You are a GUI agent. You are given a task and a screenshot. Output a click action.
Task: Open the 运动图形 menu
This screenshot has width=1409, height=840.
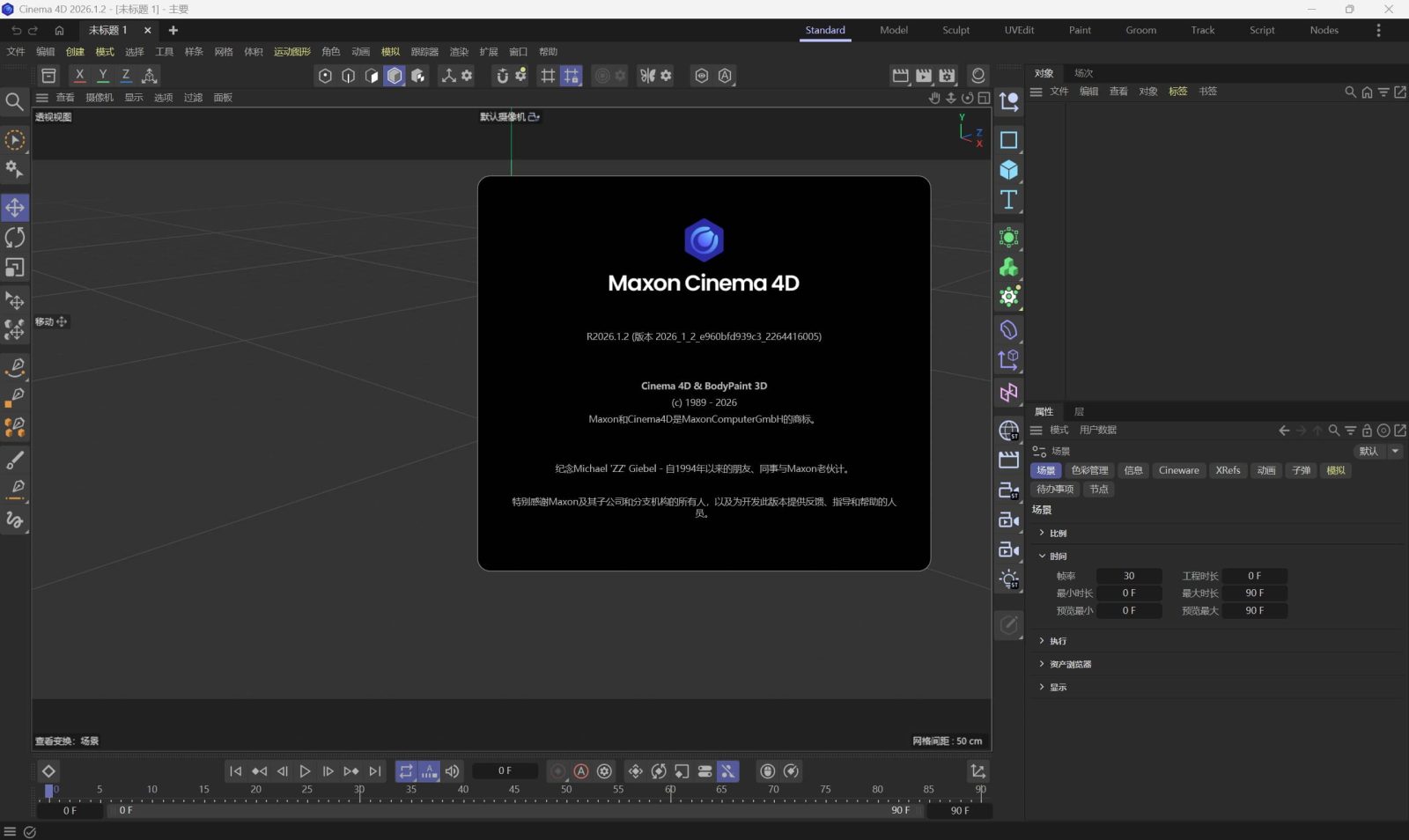pyautogui.click(x=292, y=52)
